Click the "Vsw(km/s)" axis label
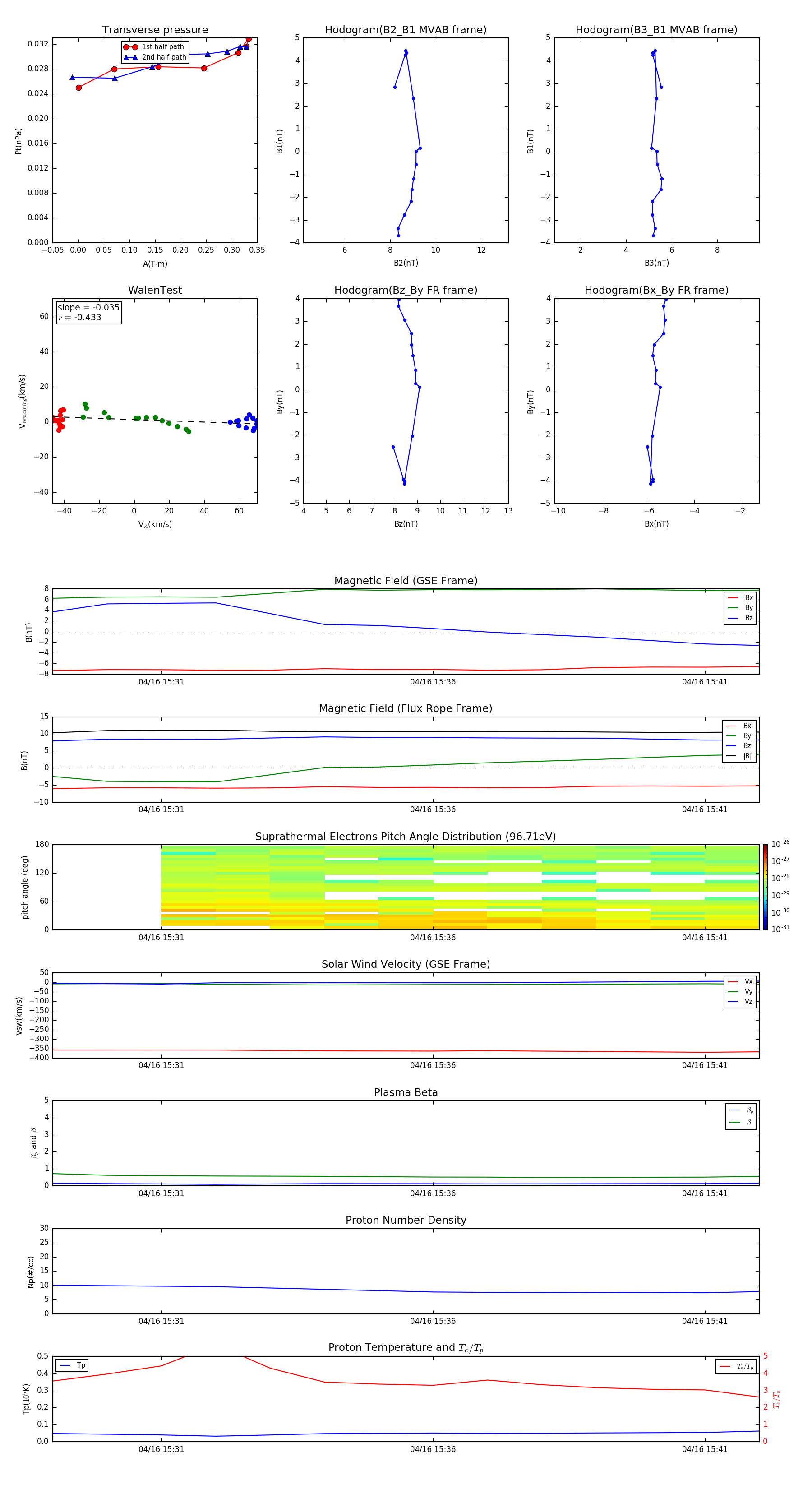The image size is (812, 1489). click(18, 1016)
